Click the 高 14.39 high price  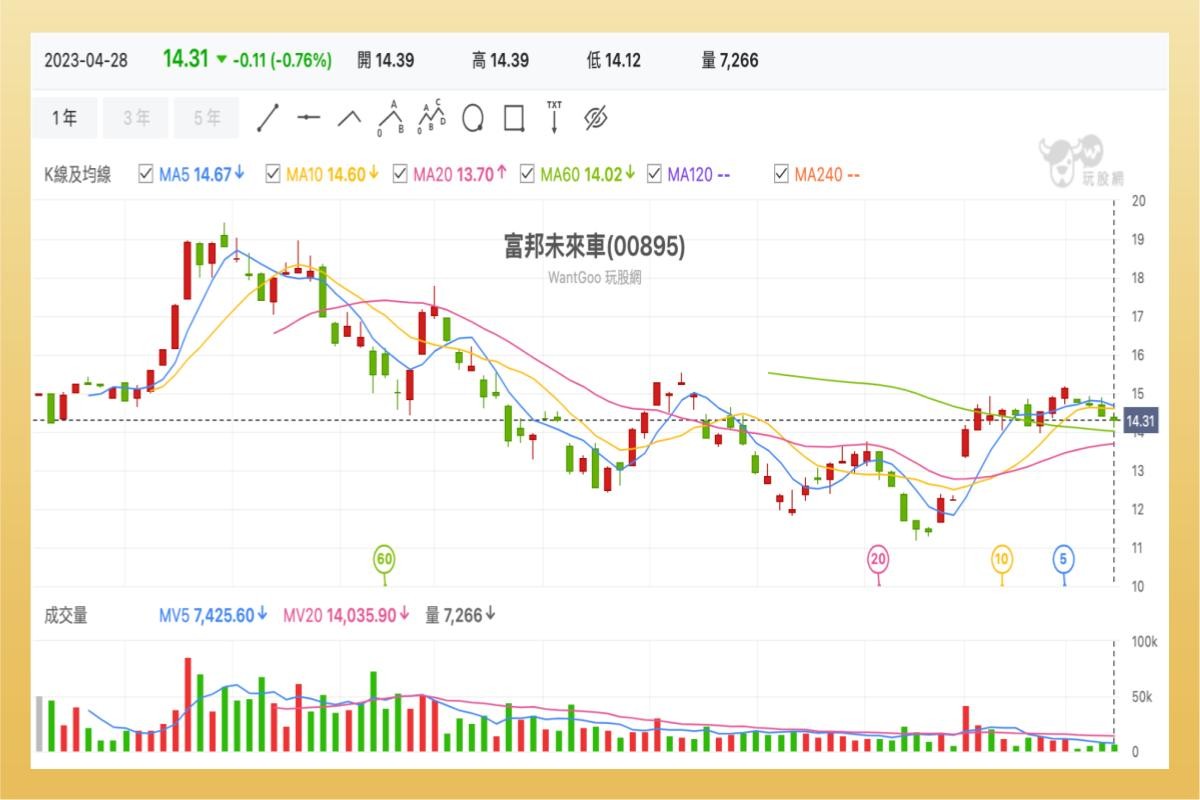pos(500,60)
